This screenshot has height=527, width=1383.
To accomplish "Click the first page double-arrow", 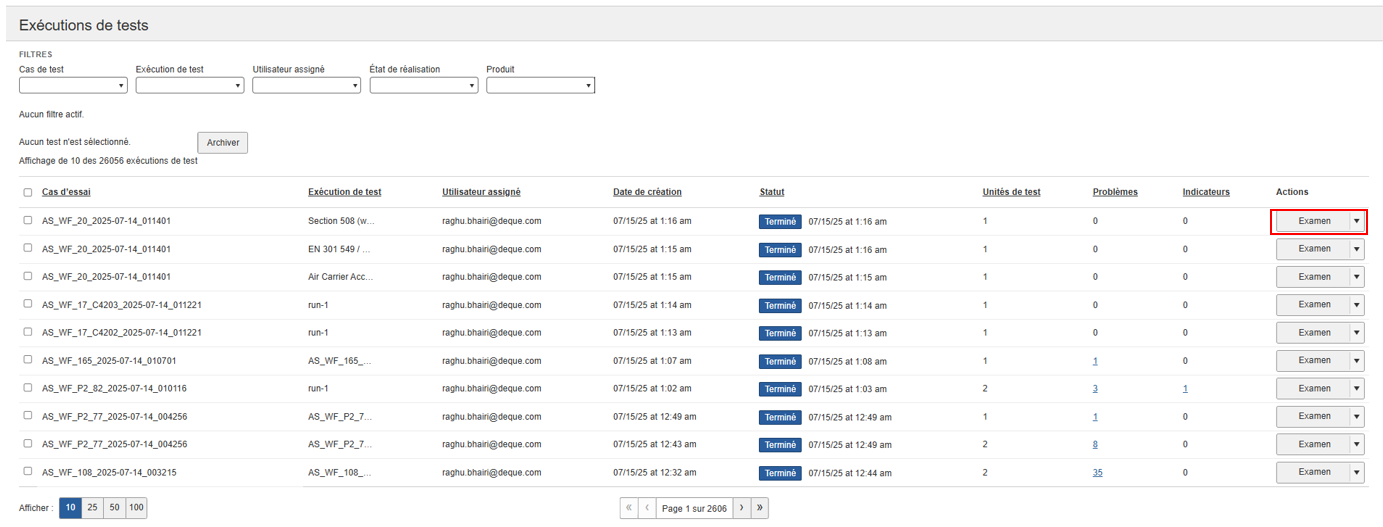I will coord(629,508).
